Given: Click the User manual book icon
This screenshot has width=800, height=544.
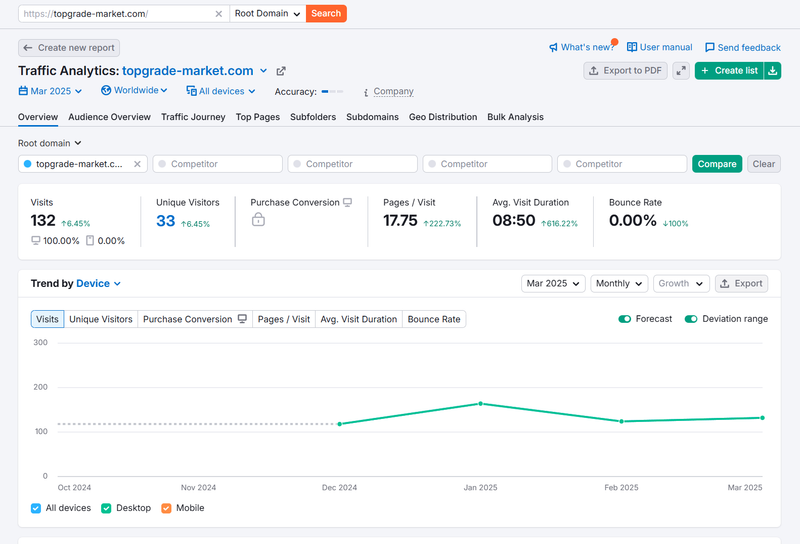Looking at the screenshot, I should (x=632, y=47).
